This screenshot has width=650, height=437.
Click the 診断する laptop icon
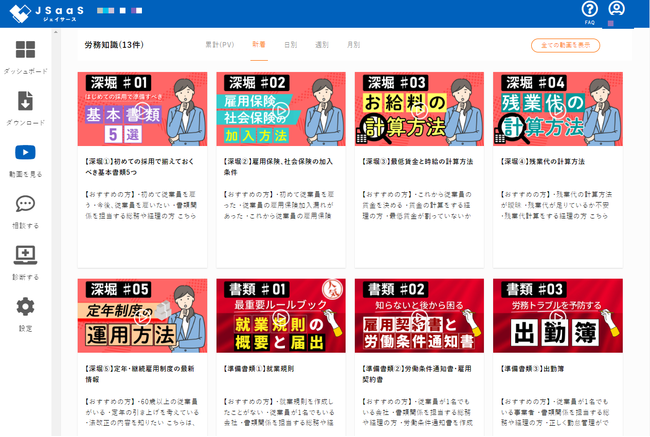[x=25, y=256]
